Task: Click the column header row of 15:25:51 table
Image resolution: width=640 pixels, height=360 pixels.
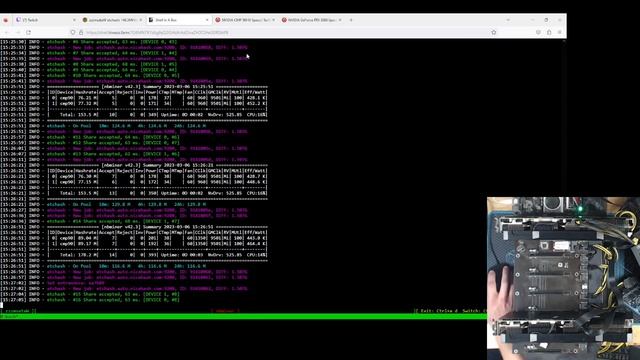Action: coord(157,92)
